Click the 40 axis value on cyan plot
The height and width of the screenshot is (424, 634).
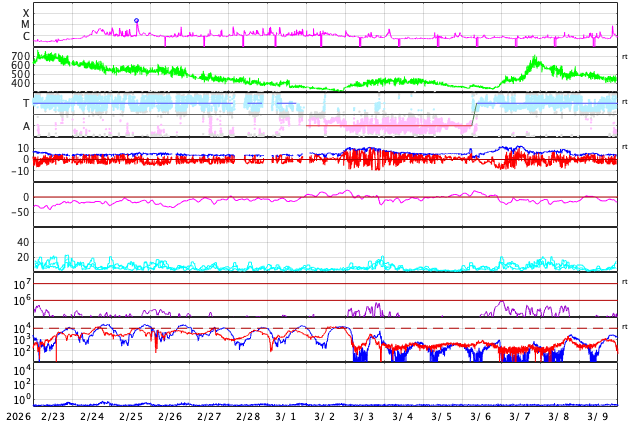tap(22, 242)
